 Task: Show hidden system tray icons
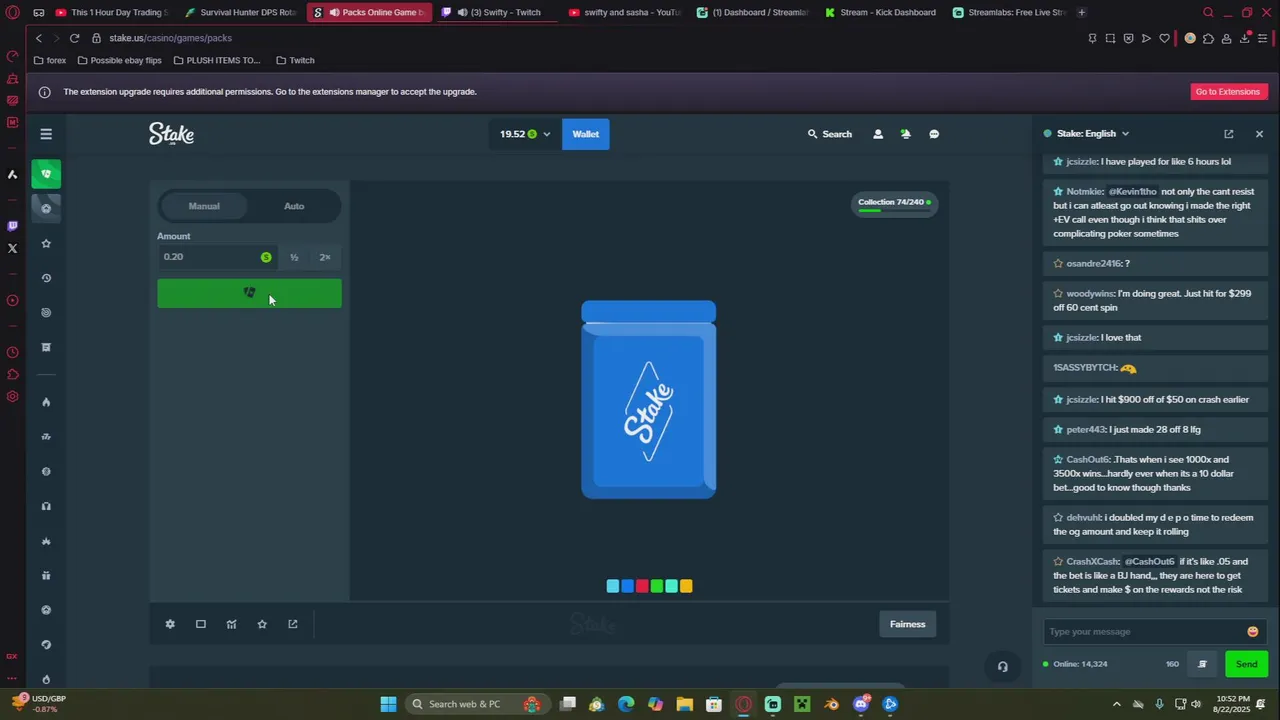pos(1117,704)
